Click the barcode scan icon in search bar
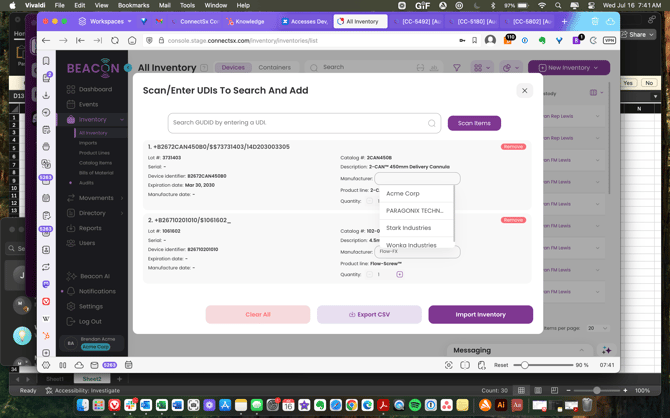Viewport: 670px width, 418px height. tap(420, 68)
